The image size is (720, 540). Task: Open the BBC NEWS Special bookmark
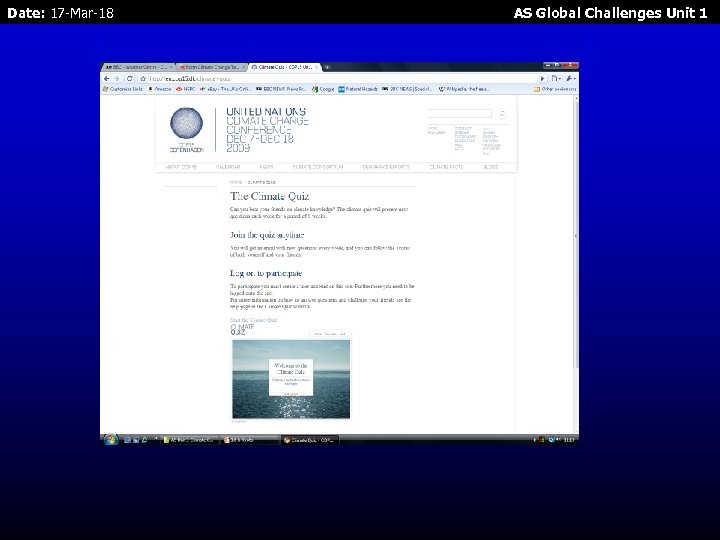coord(407,89)
